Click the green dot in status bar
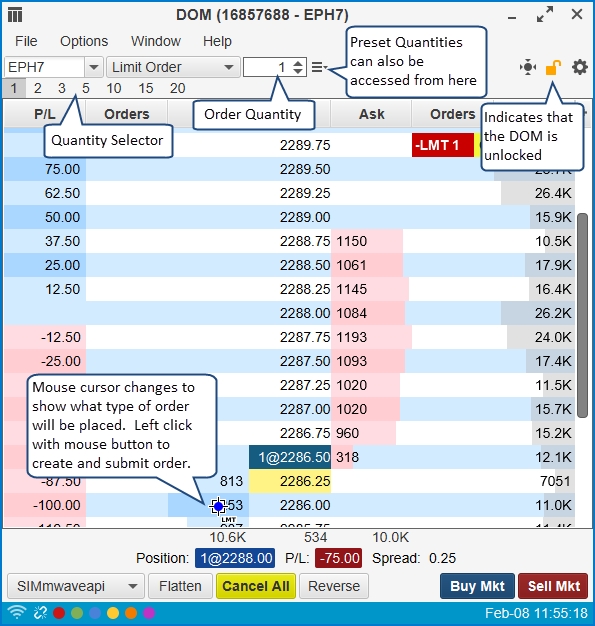This screenshot has width=595, height=626. [77, 613]
